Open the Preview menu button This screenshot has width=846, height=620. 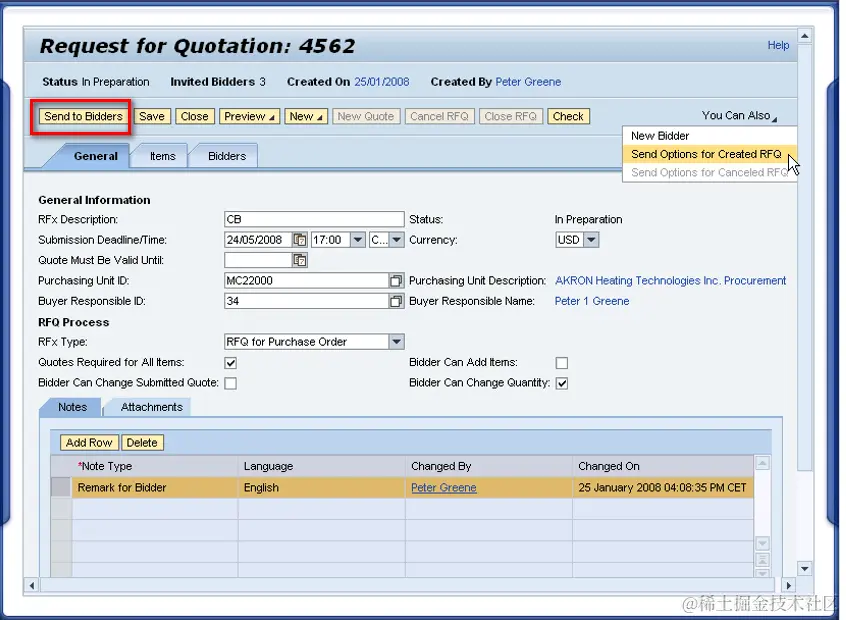pos(249,116)
